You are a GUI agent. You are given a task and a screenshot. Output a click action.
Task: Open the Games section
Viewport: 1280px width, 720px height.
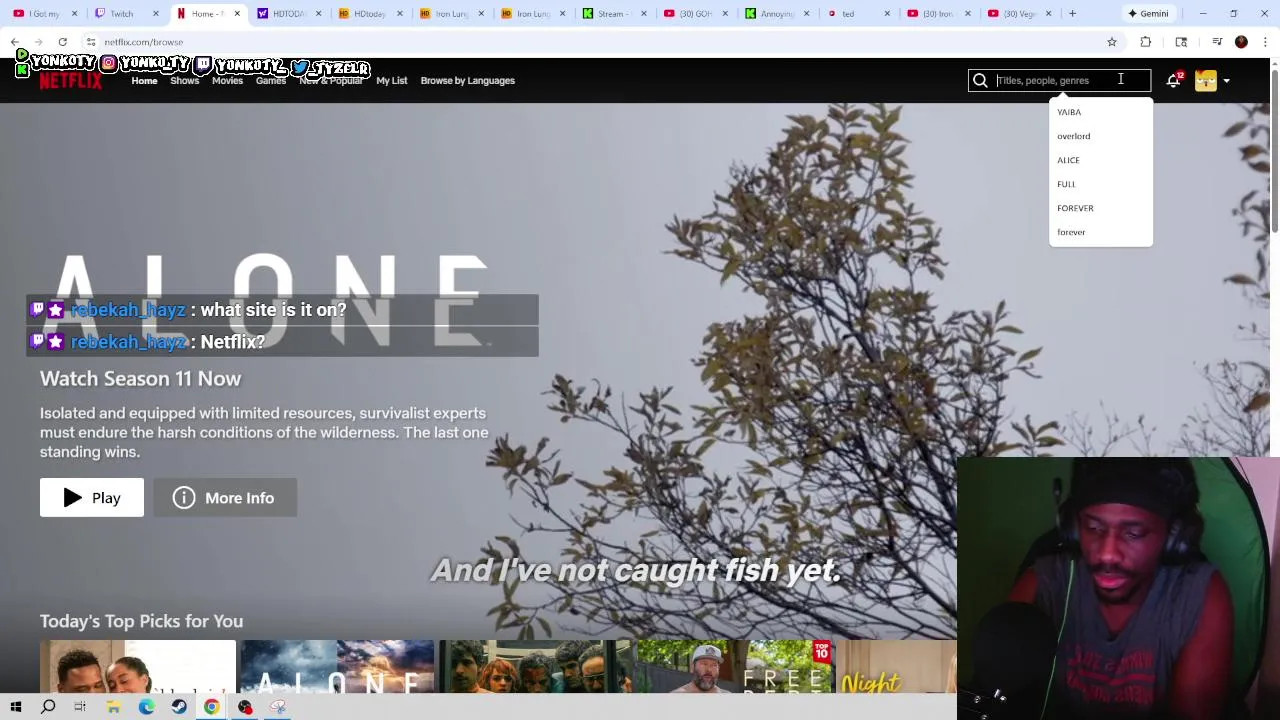pos(270,81)
